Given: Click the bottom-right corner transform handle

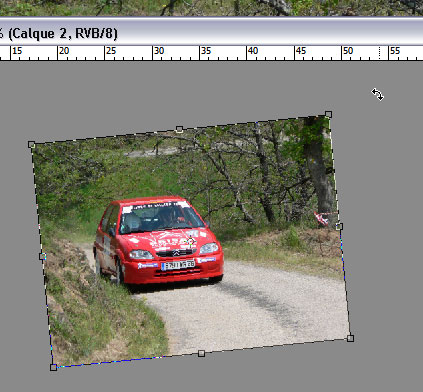Looking at the screenshot, I should pyautogui.click(x=350, y=338).
